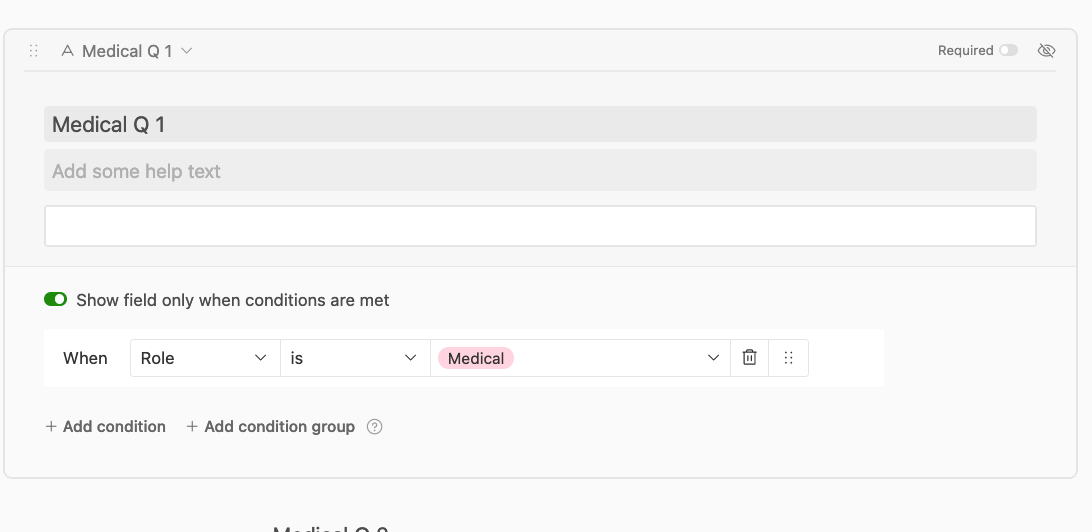Image resolution: width=1092 pixels, height=532 pixels.
Task: Toggle the Required switch
Action: point(1008,50)
